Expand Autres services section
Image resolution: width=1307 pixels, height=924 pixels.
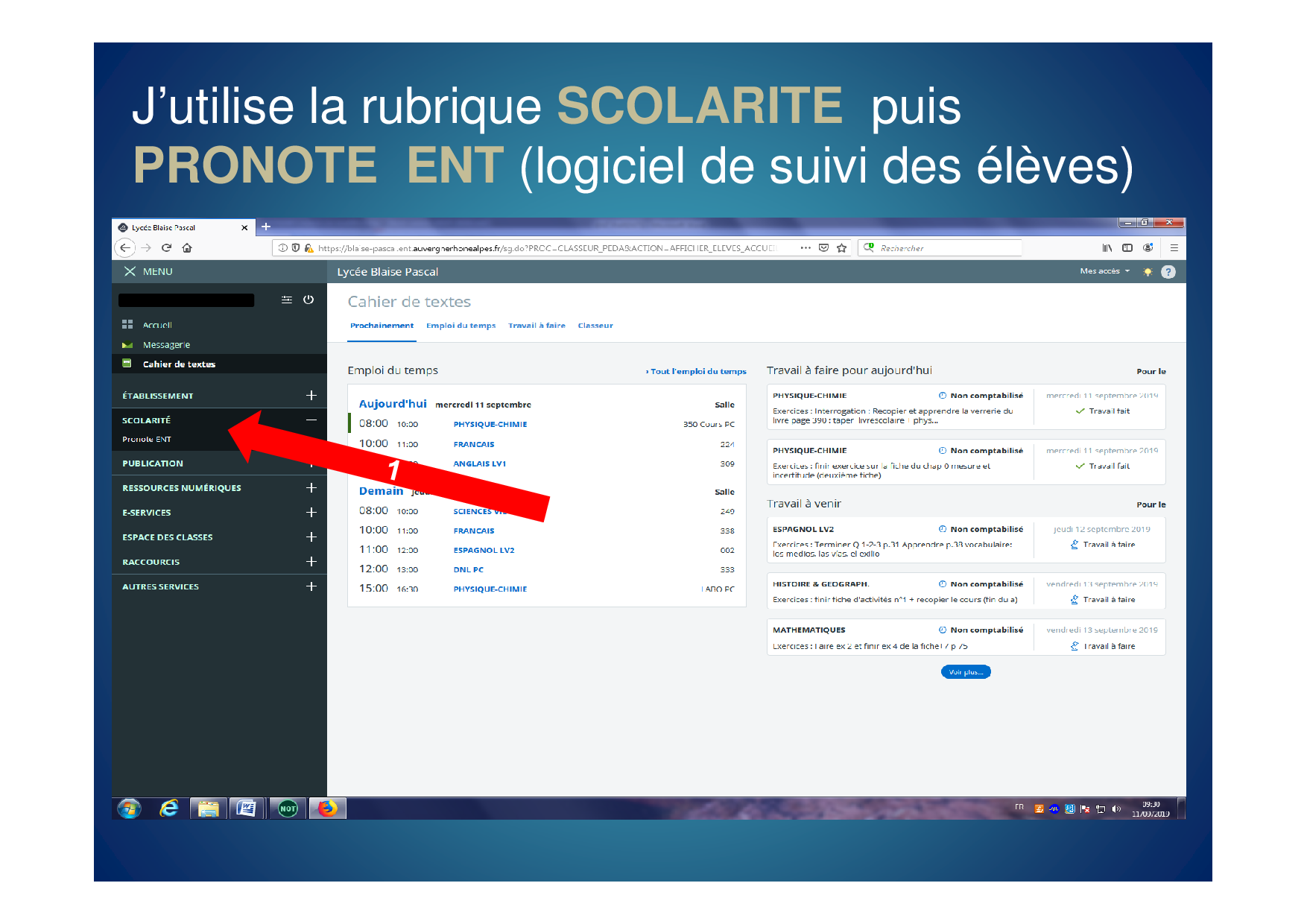[311, 586]
